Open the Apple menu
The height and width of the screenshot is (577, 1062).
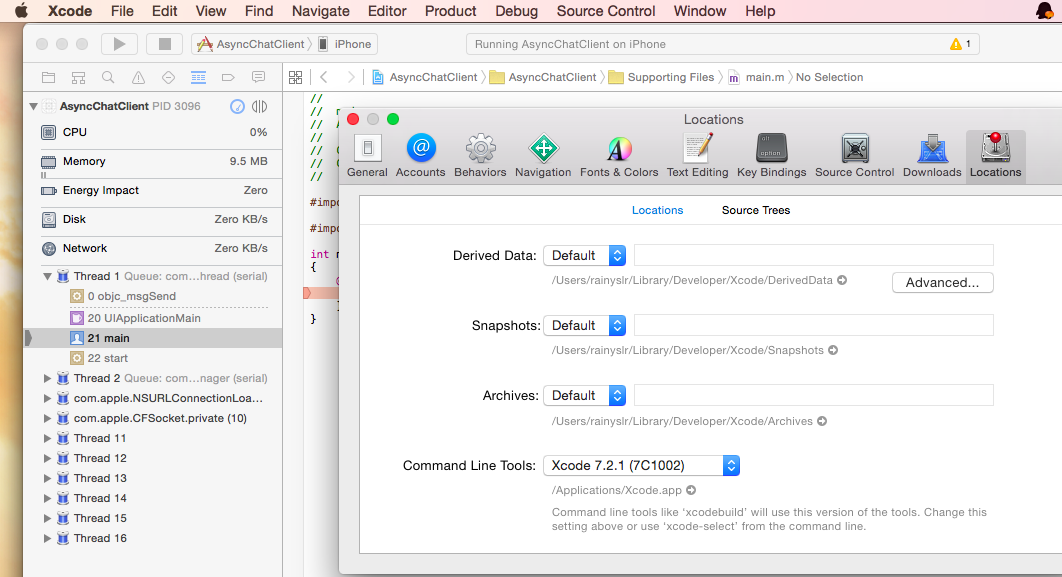pos(22,11)
